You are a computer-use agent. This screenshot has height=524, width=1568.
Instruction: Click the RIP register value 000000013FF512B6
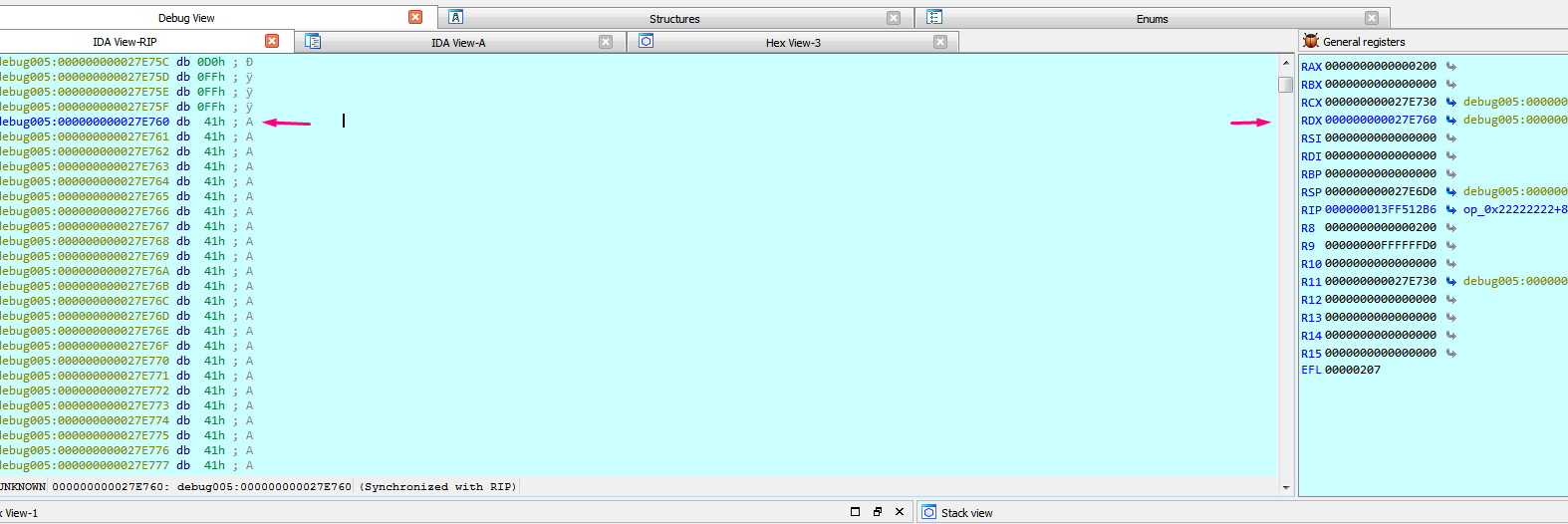tap(1380, 210)
